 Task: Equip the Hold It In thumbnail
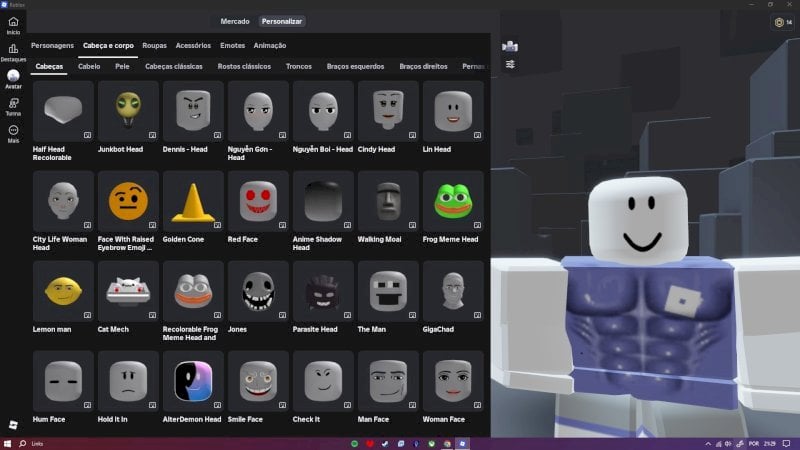[x=128, y=381]
